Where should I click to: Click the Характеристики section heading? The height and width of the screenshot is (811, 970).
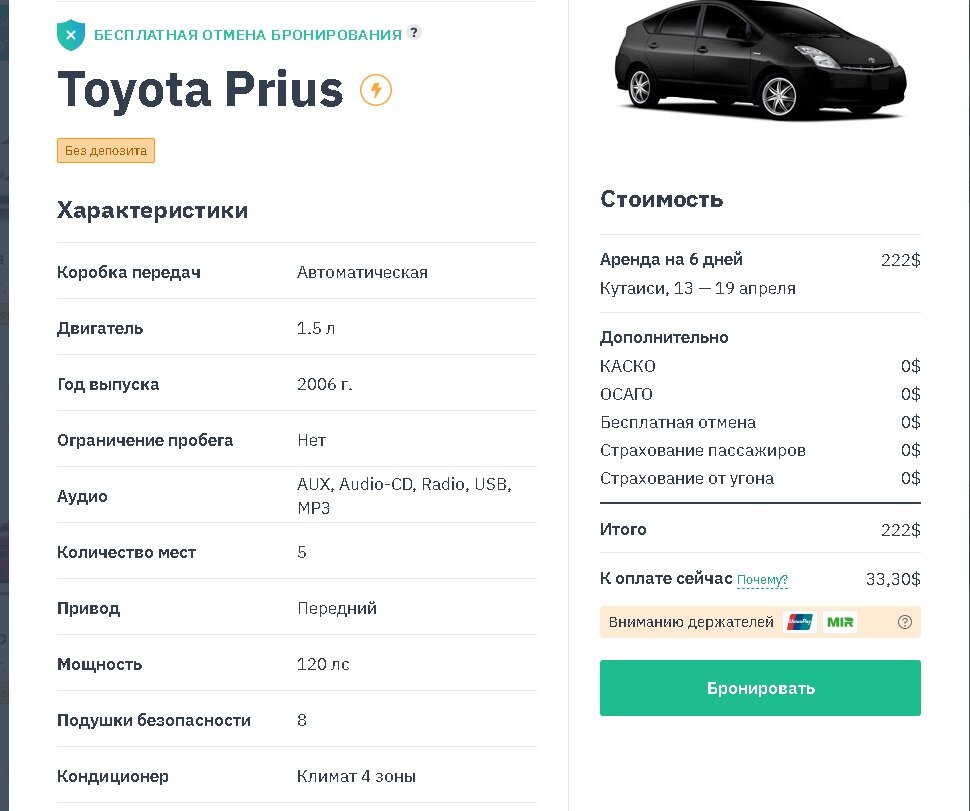click(152, 211)
